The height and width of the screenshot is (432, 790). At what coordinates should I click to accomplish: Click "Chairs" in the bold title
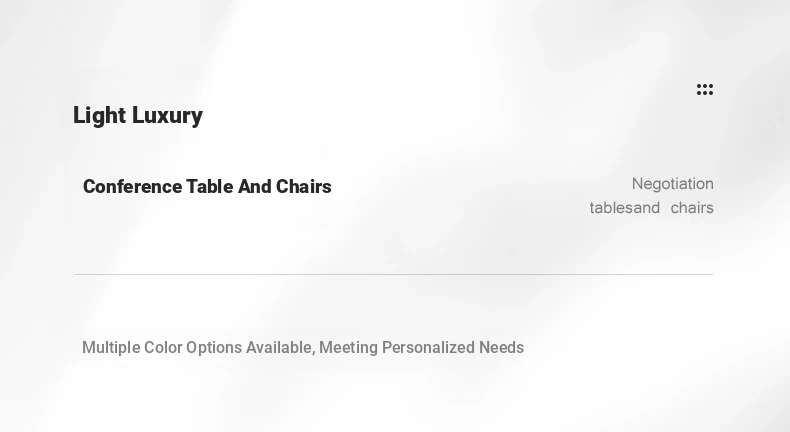click(304, 187)
